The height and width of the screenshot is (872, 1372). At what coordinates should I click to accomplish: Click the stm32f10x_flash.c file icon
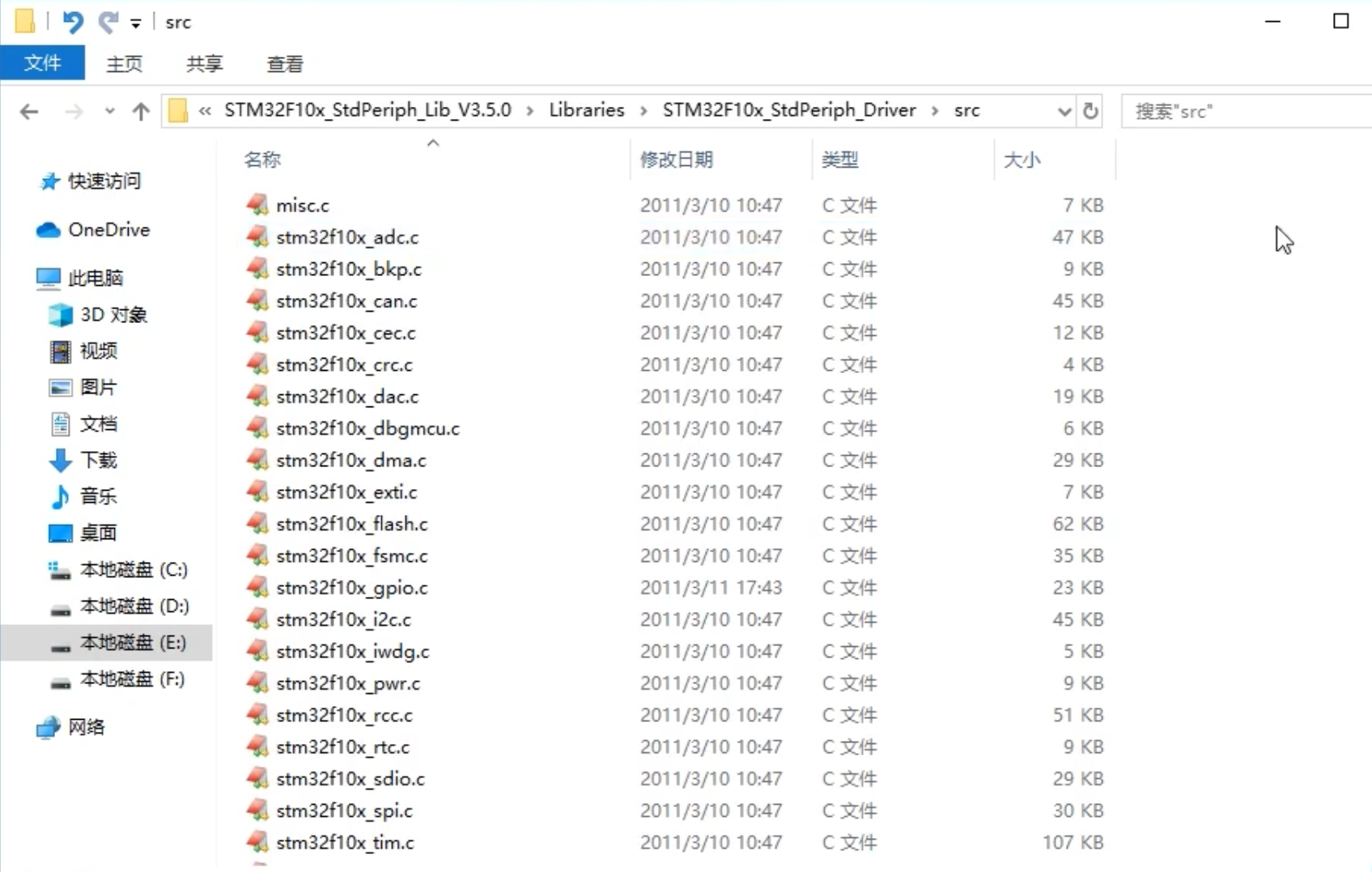257,524
